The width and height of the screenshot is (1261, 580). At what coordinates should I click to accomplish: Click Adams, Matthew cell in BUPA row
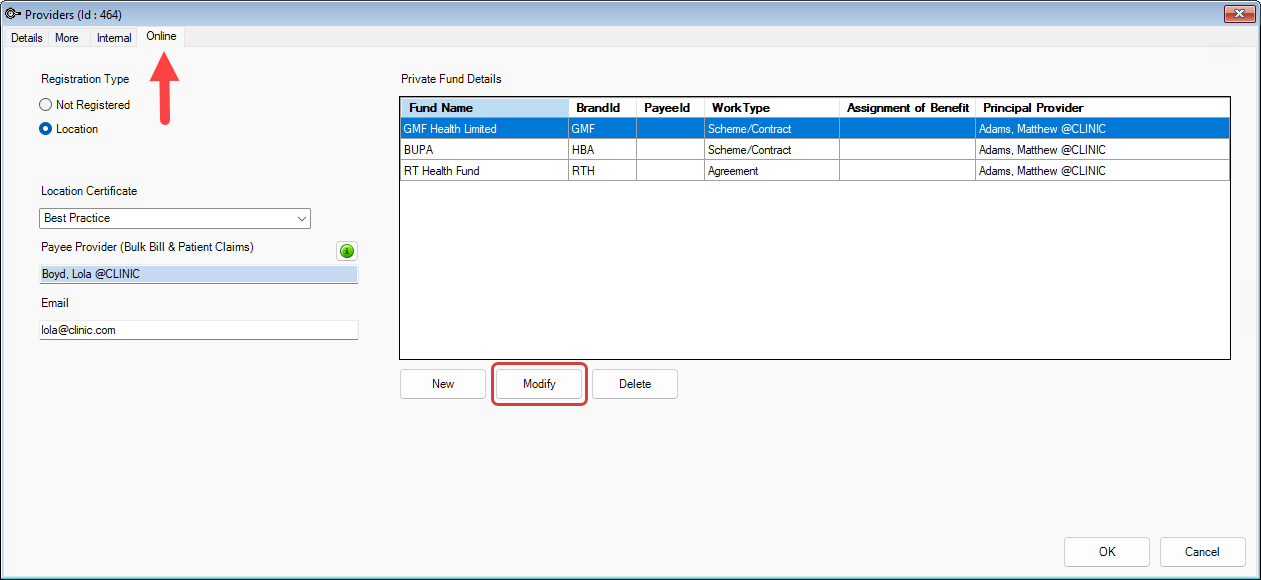pos(1102,150)
